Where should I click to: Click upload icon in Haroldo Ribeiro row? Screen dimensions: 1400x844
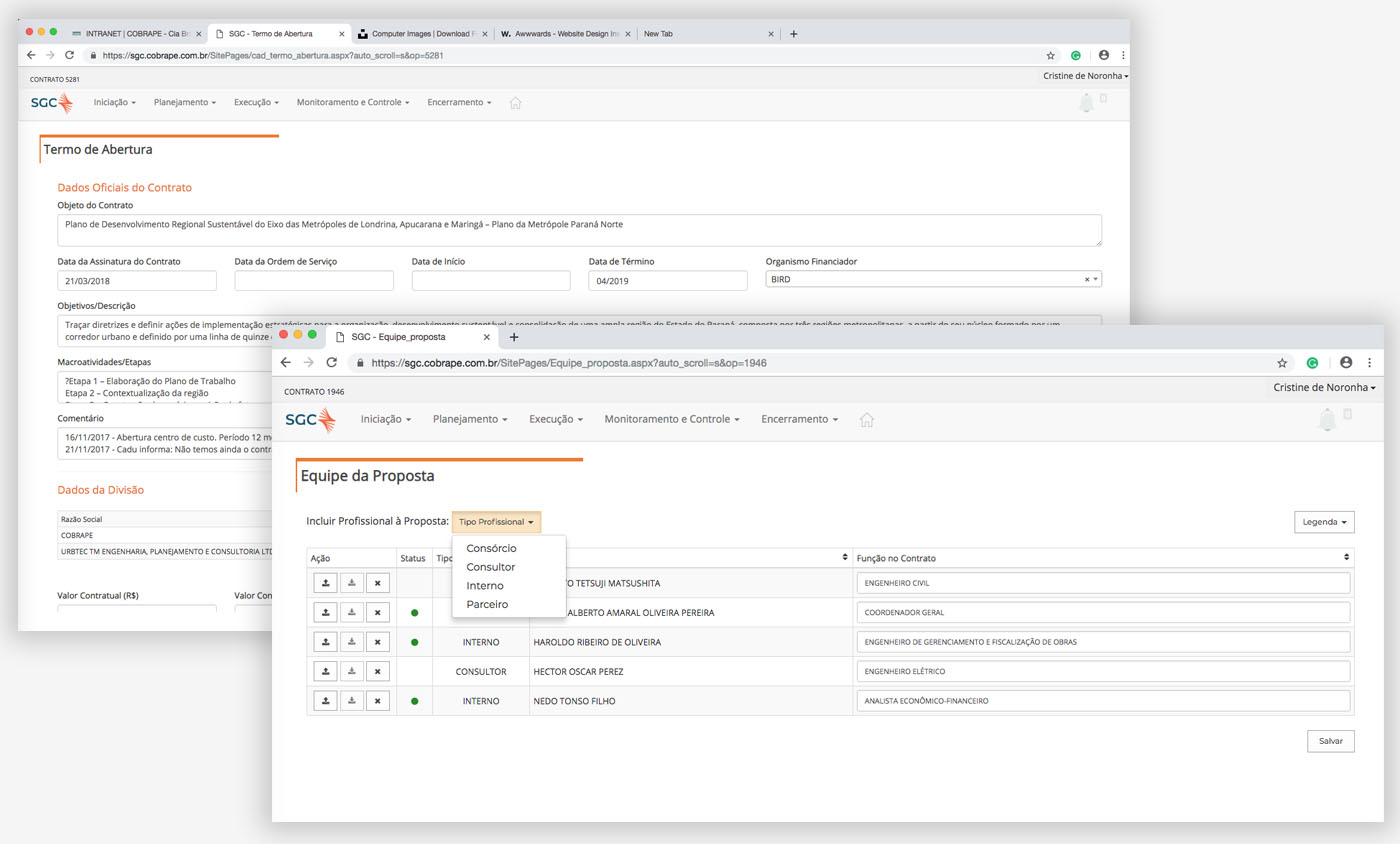(325, 642)
